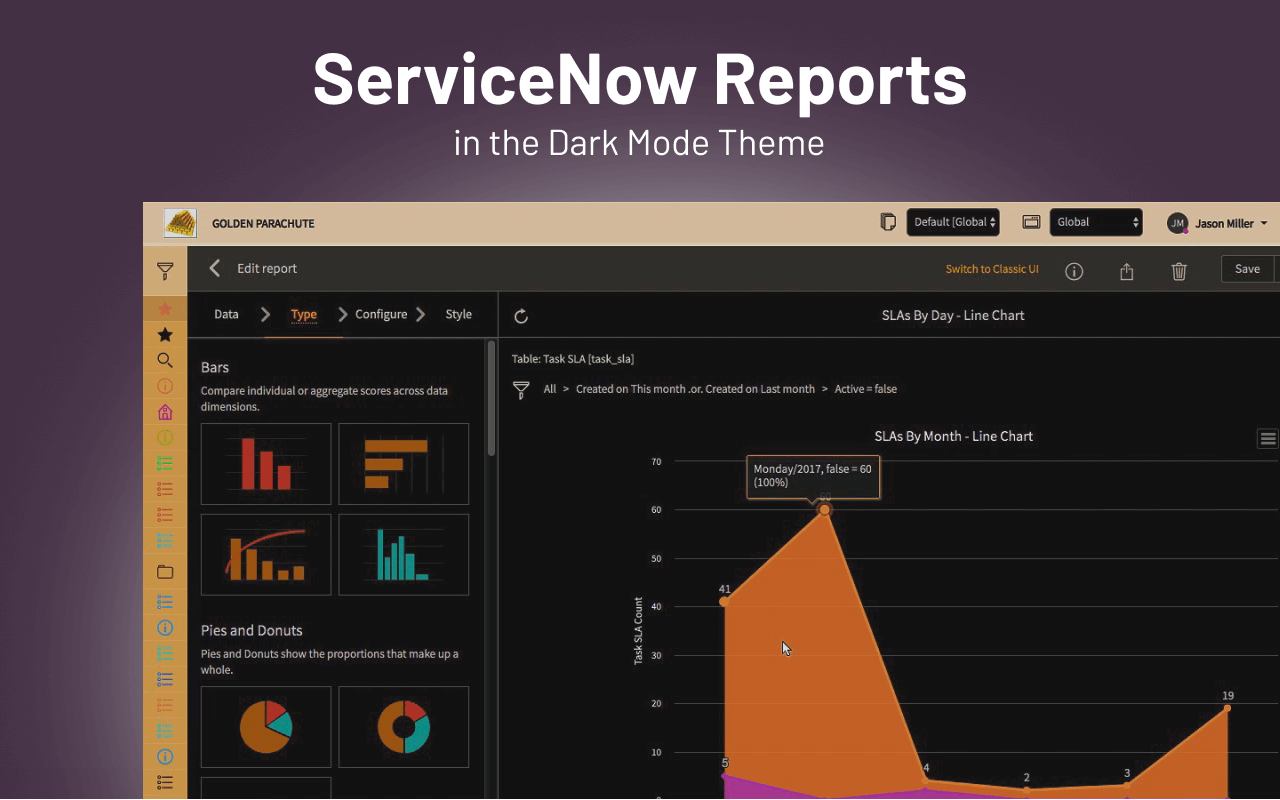The width and height of the screenshot is (1280, 800).
Task: Click the All breadcrumb filter
Action: [550, 389]
